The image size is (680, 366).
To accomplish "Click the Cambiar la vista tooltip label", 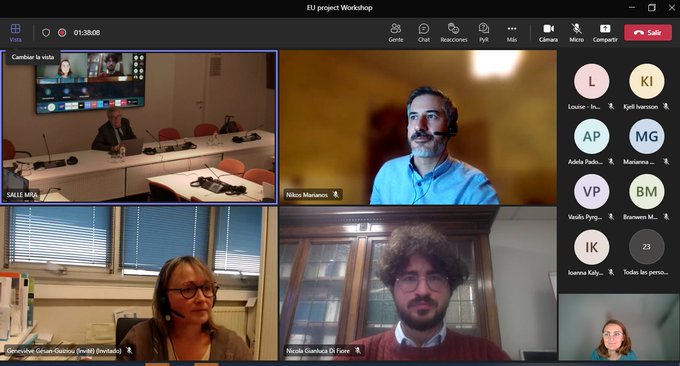I will [x=33, y=57].
